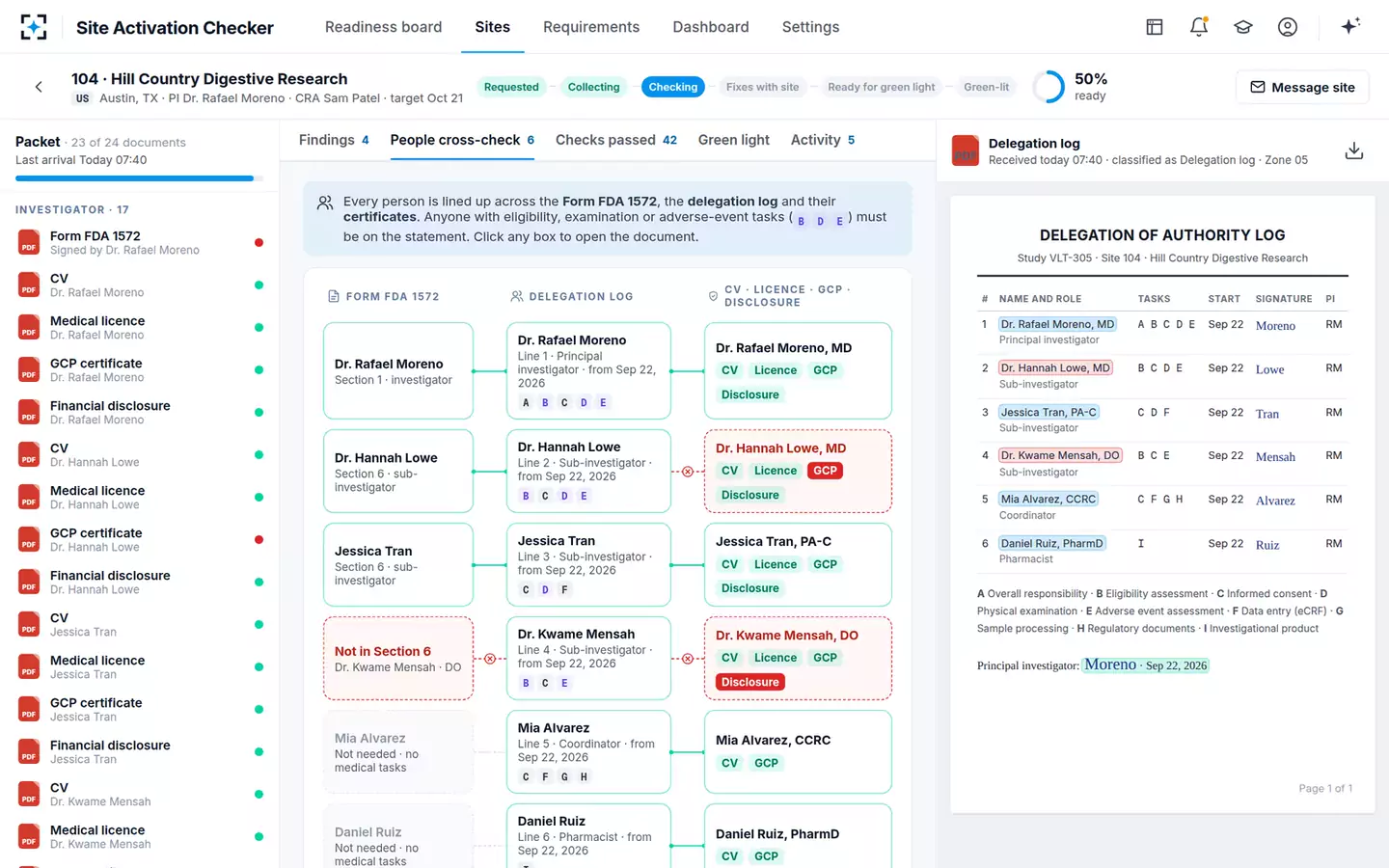Click the broken-link marker before Dr. Kwame Mensah, DO card

(688, 659)
